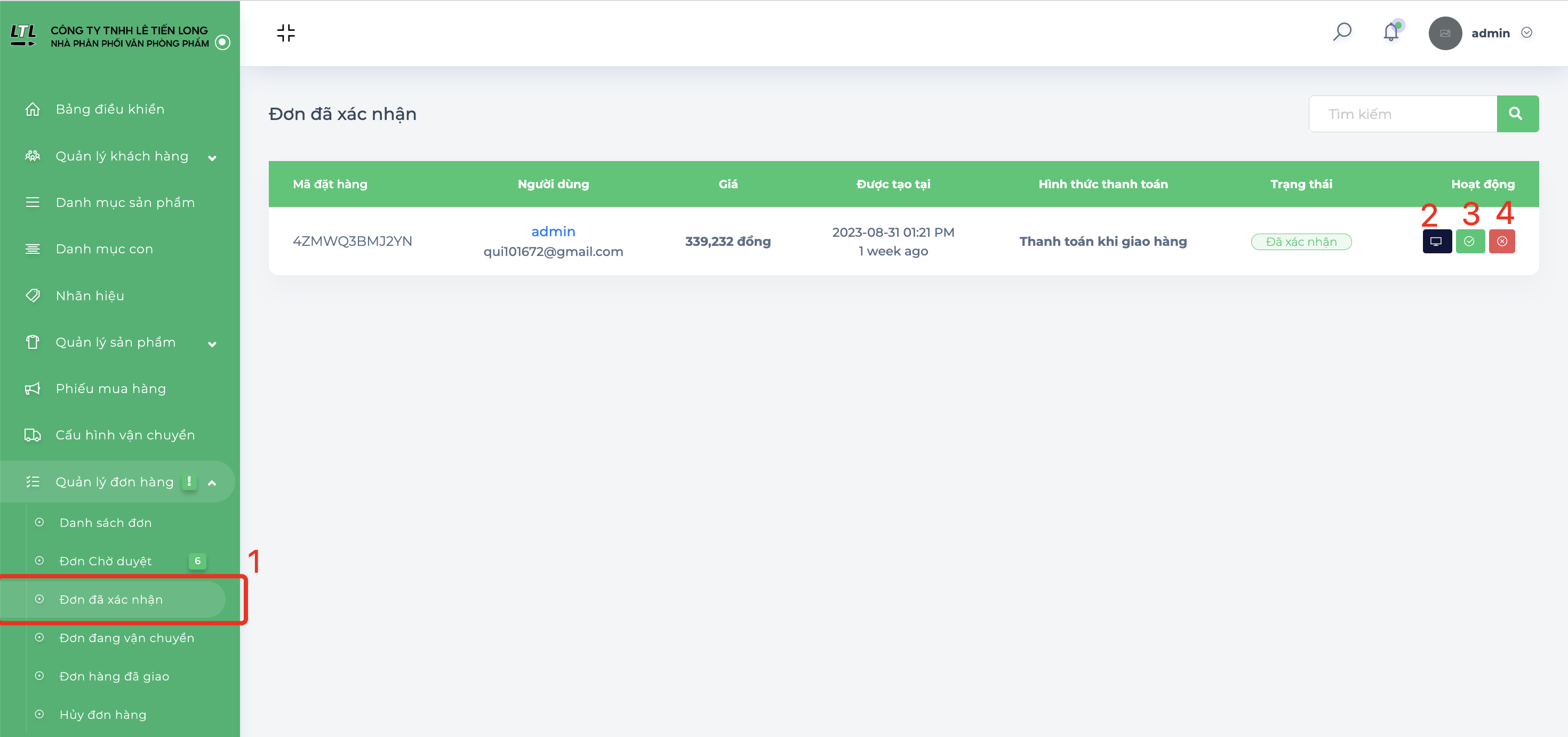Viewport: 1568px width, 737px height.
Task: Cancel order with red X button
Action: click(1502, 242)
